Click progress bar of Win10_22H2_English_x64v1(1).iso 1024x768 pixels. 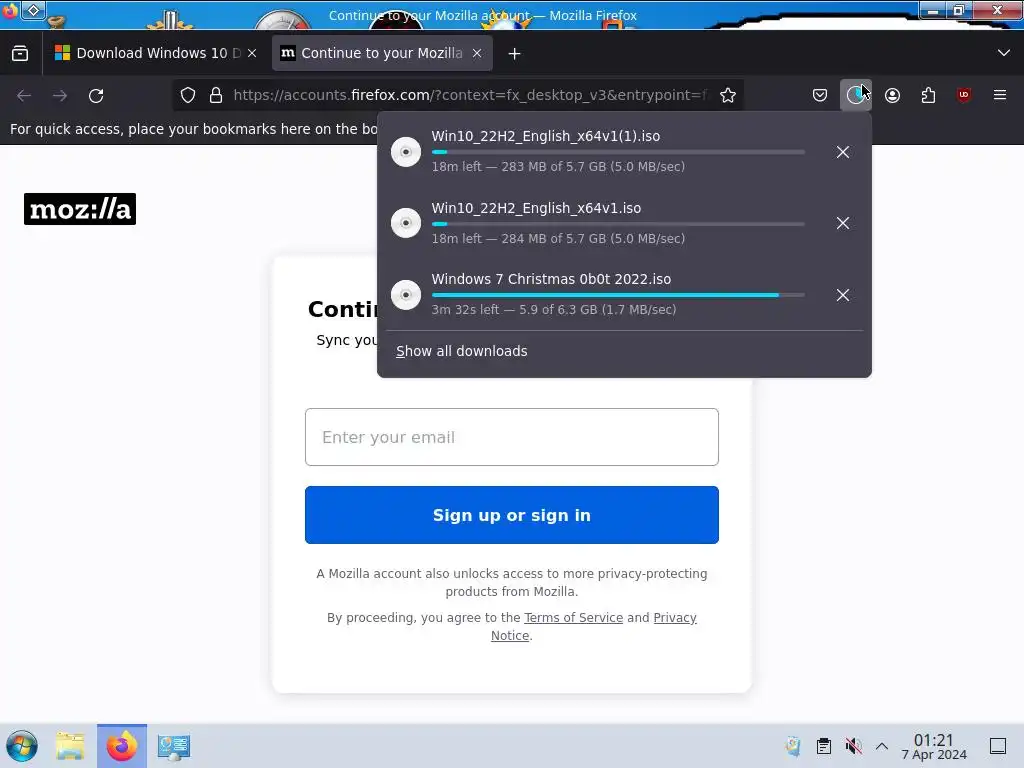click(618, 152)
